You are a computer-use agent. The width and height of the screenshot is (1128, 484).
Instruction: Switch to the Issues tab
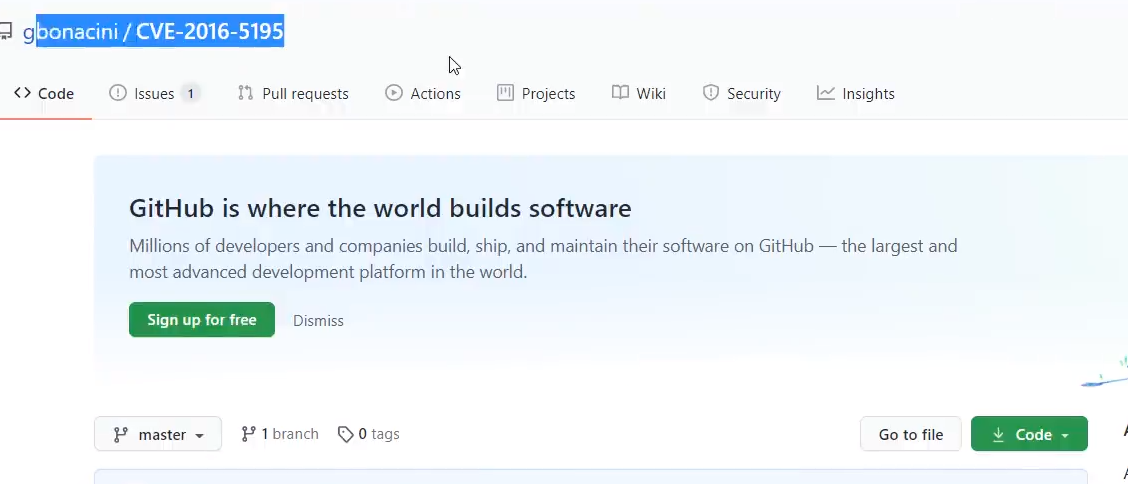tap(154, 93)
